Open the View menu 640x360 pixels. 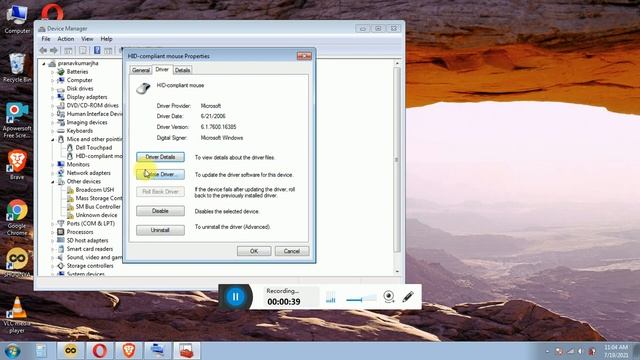[x=87, y=39]
